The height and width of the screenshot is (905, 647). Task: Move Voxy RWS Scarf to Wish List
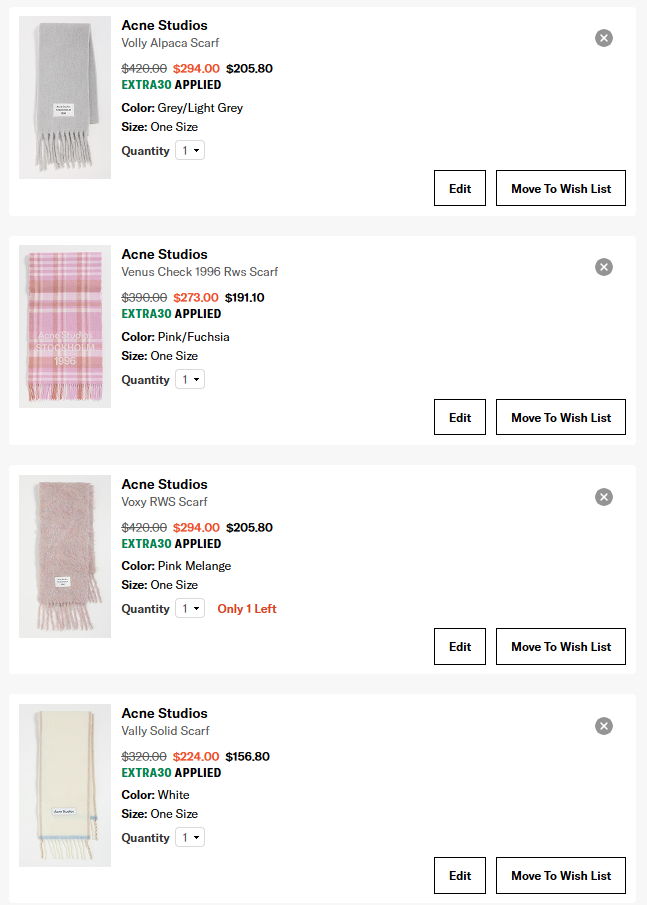(561, 647)
